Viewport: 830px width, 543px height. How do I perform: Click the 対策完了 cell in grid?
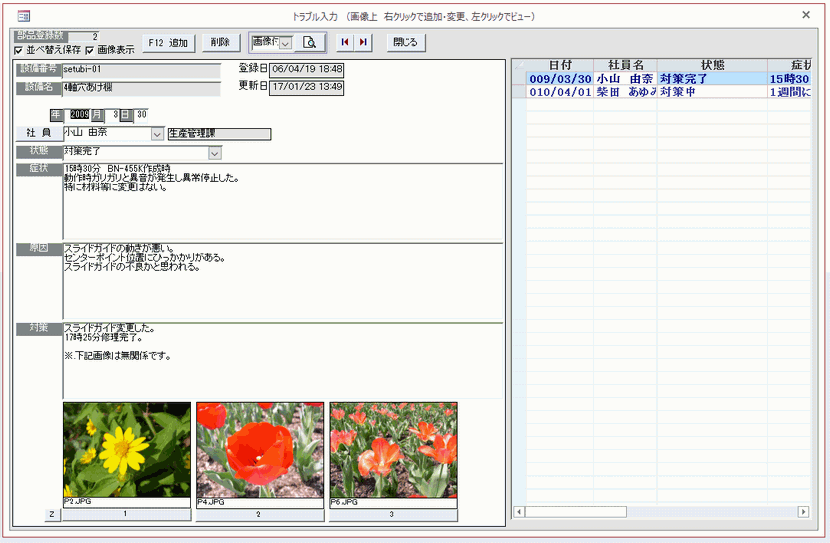tap(712, 79)
